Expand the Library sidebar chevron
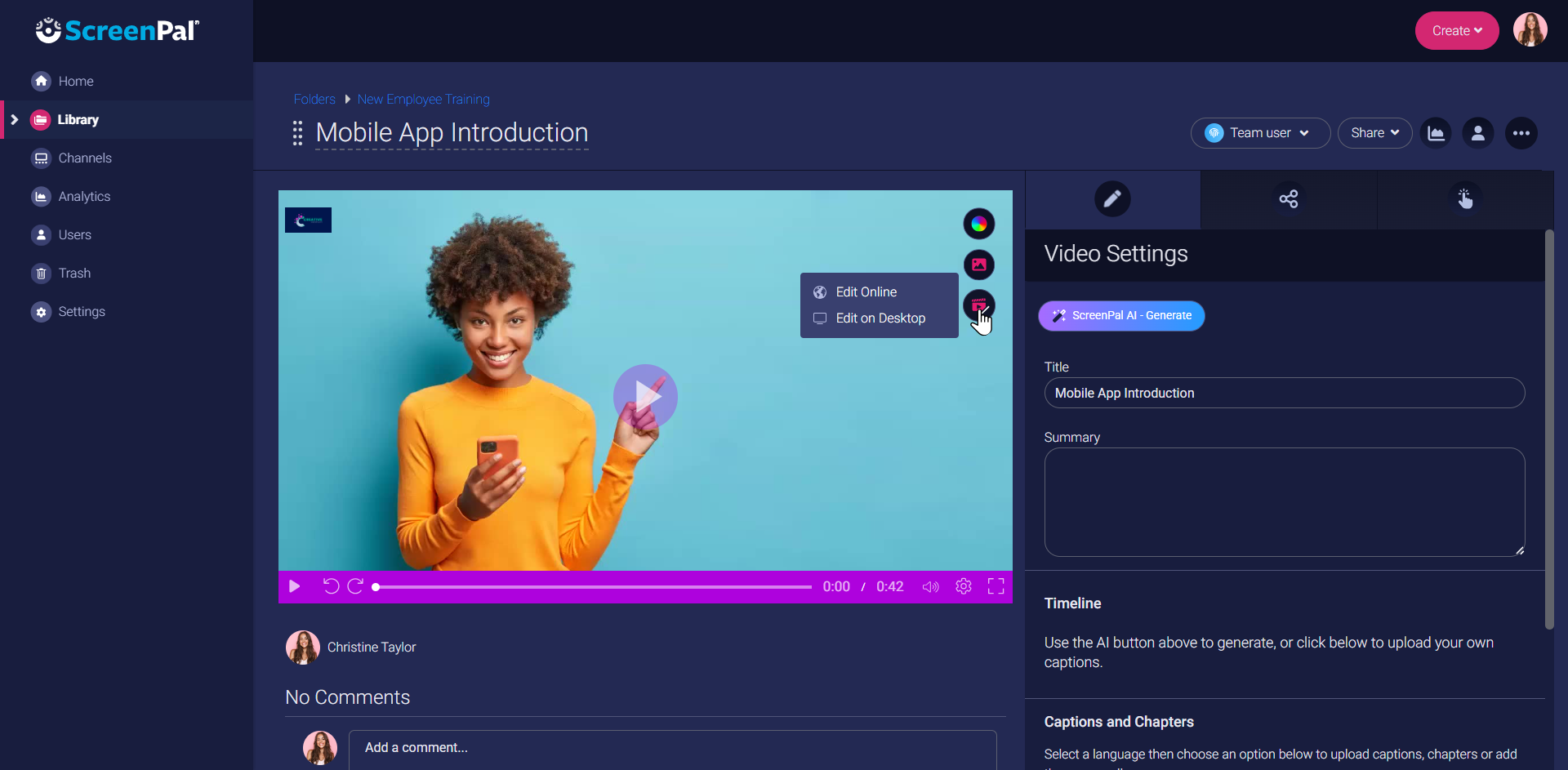The image size is (1568, 770). 15,120
